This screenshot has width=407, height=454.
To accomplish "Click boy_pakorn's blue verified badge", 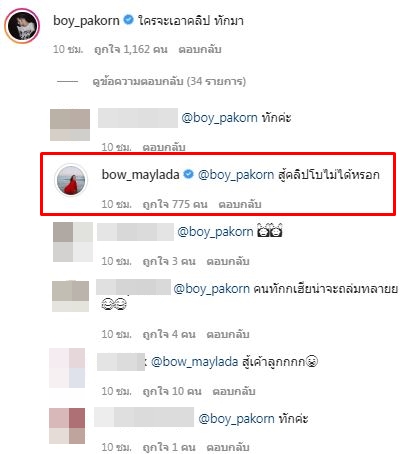I will coord(128,20).
